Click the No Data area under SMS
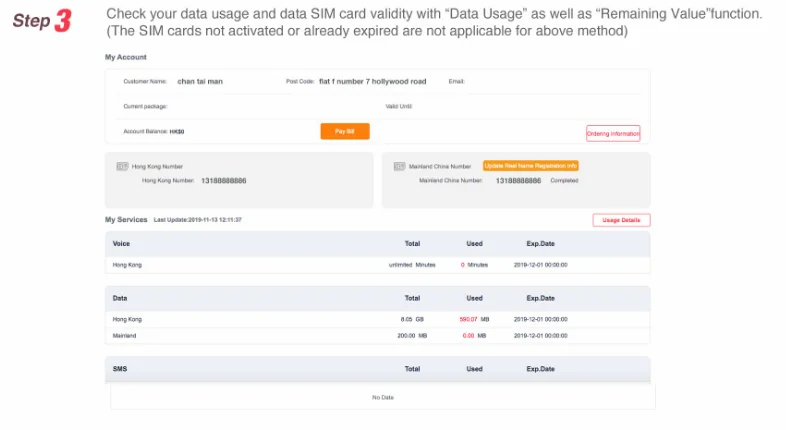Screen dimensions: 786x430 (x=382, y=397)
